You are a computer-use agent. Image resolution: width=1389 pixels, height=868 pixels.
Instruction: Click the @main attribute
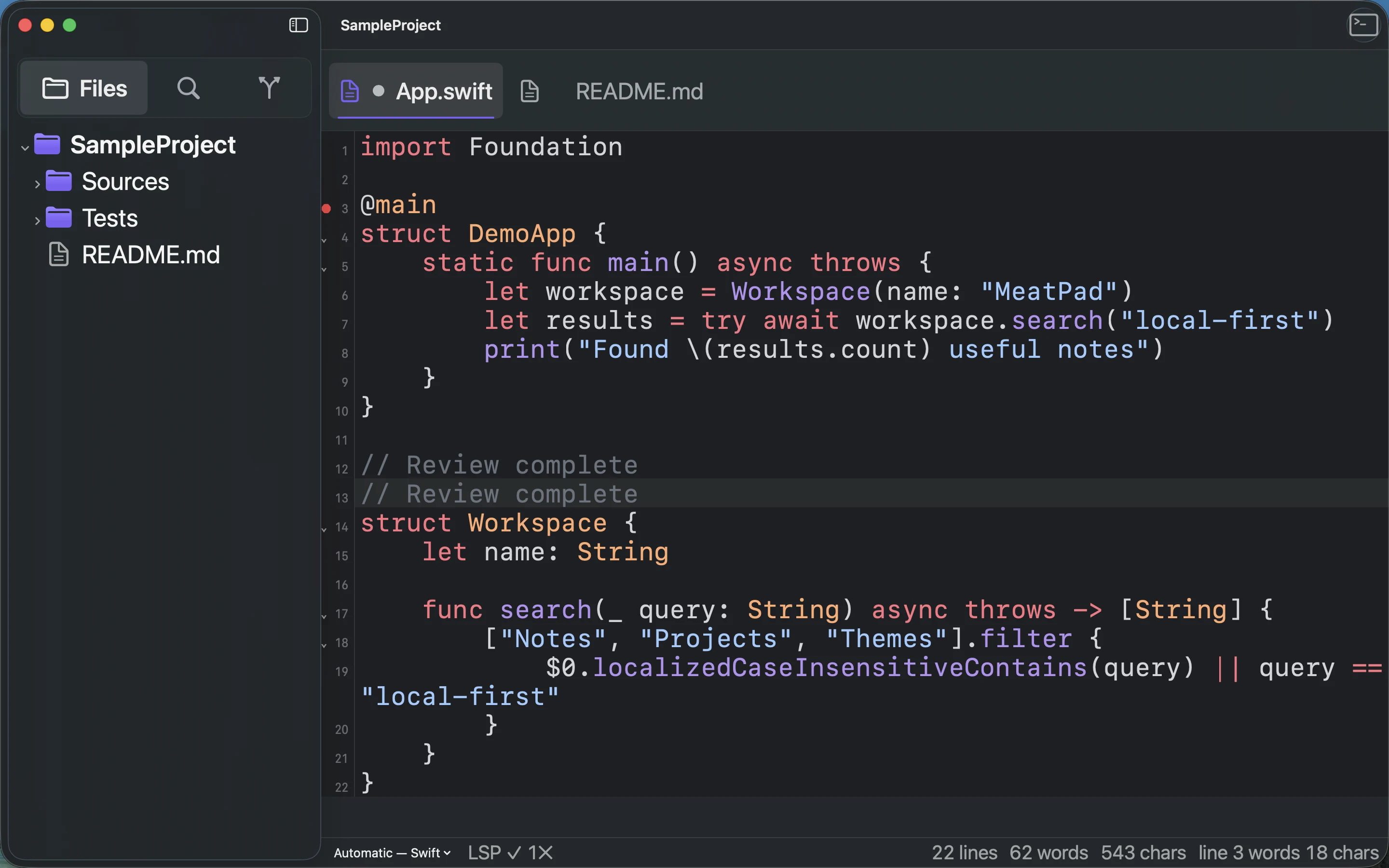(x=398, y=205)
